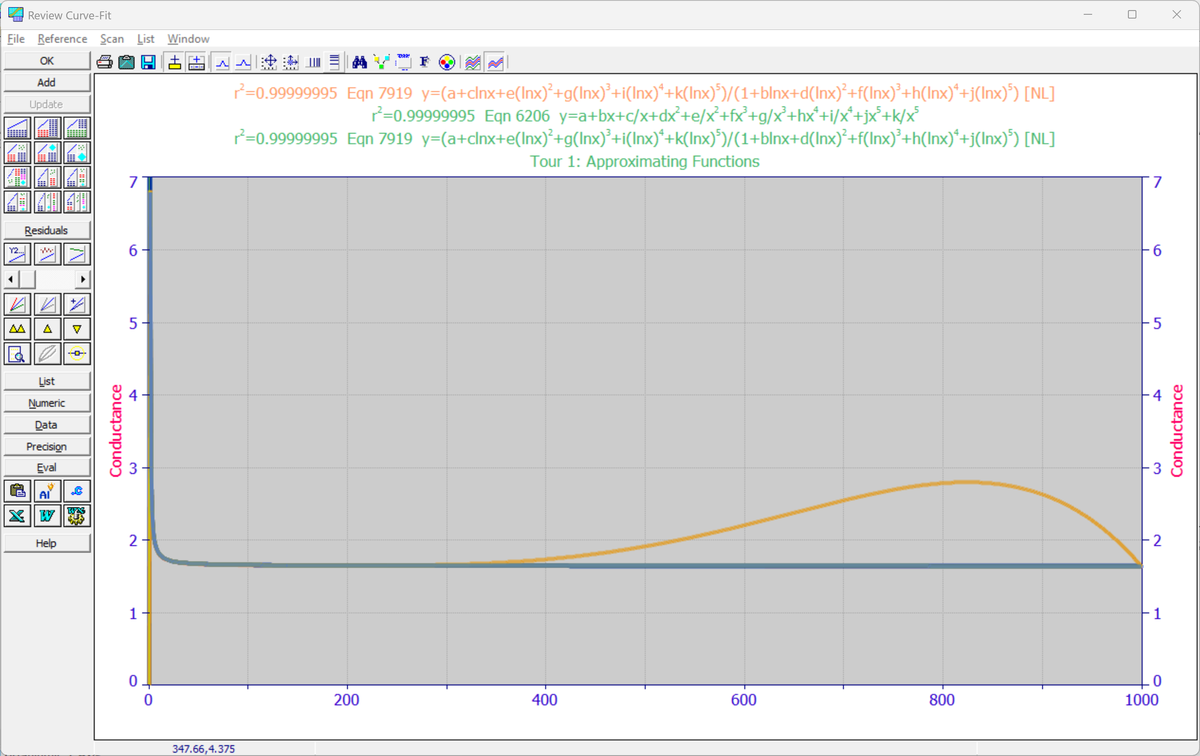The width and height of the screenshot is (1200, 756).
Task: Click the rightmost multi-line graph icon in toolbar
Action: [495, 62]
